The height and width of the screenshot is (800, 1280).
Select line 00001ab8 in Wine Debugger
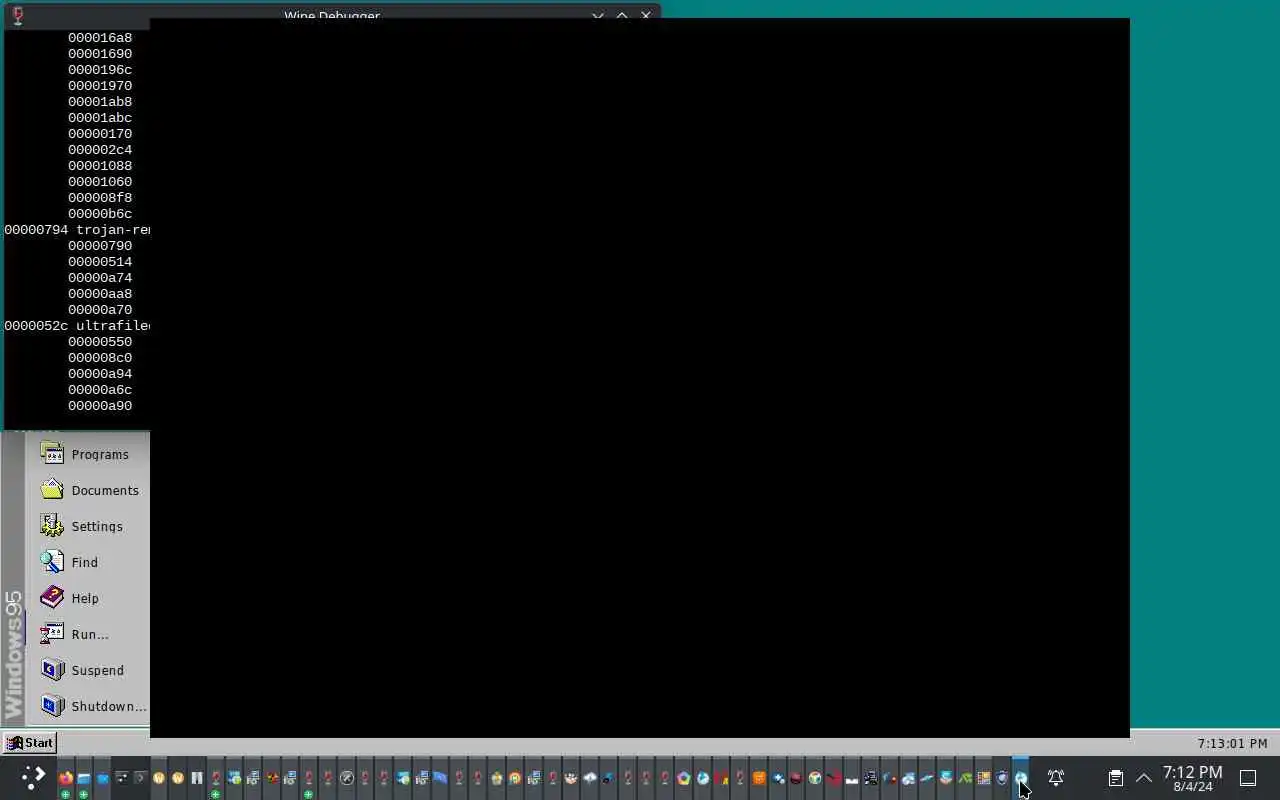(100, 102)
